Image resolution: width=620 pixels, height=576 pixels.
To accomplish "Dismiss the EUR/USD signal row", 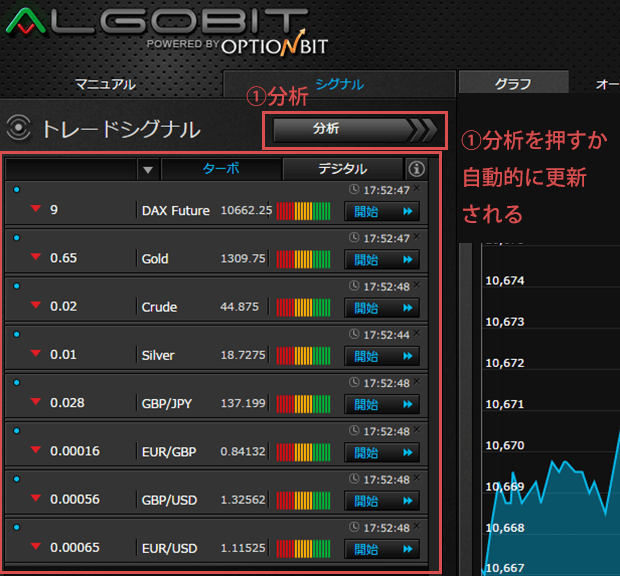I will click(417, 526).
